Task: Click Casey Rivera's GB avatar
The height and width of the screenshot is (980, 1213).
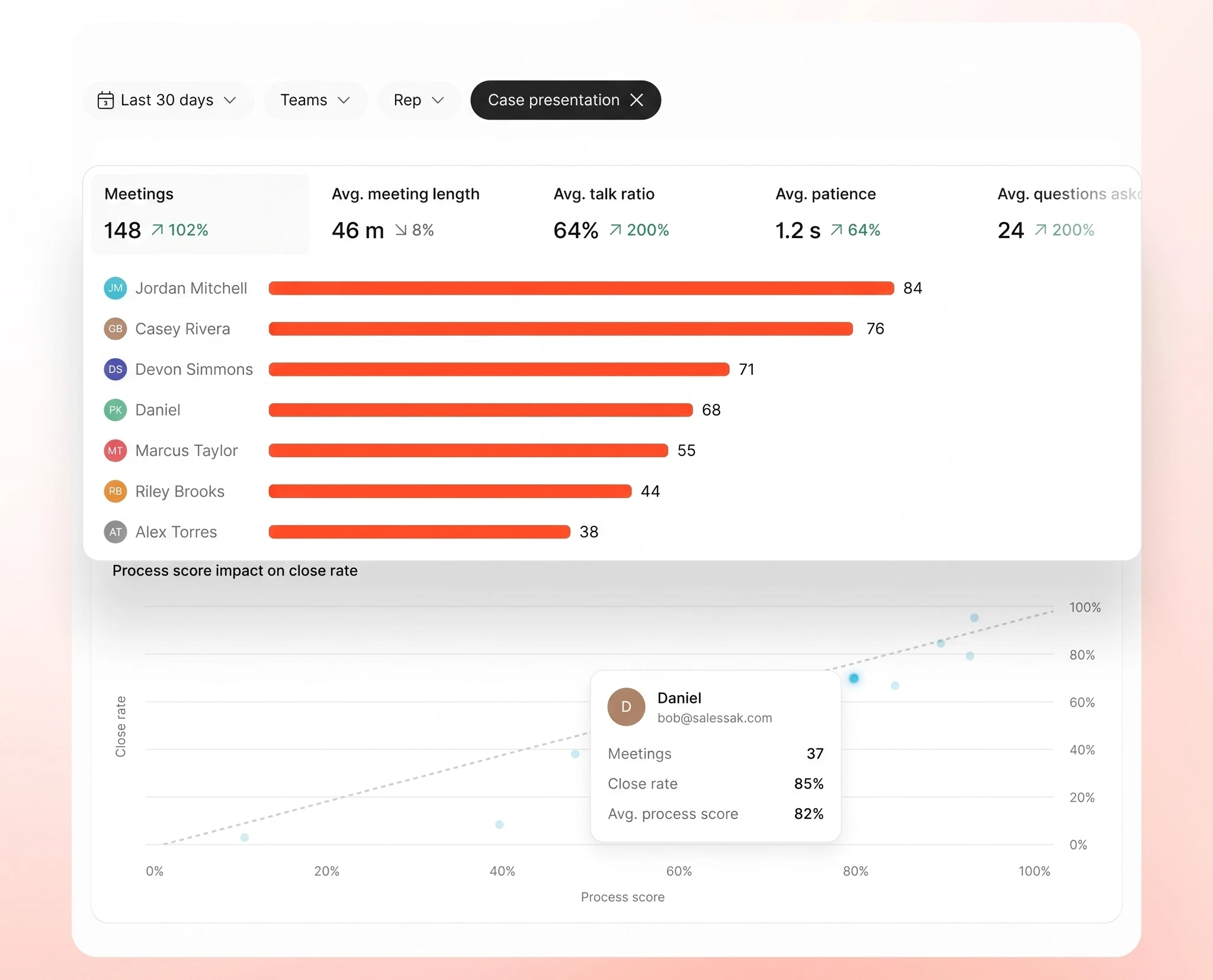Action: tap(115, 329)
